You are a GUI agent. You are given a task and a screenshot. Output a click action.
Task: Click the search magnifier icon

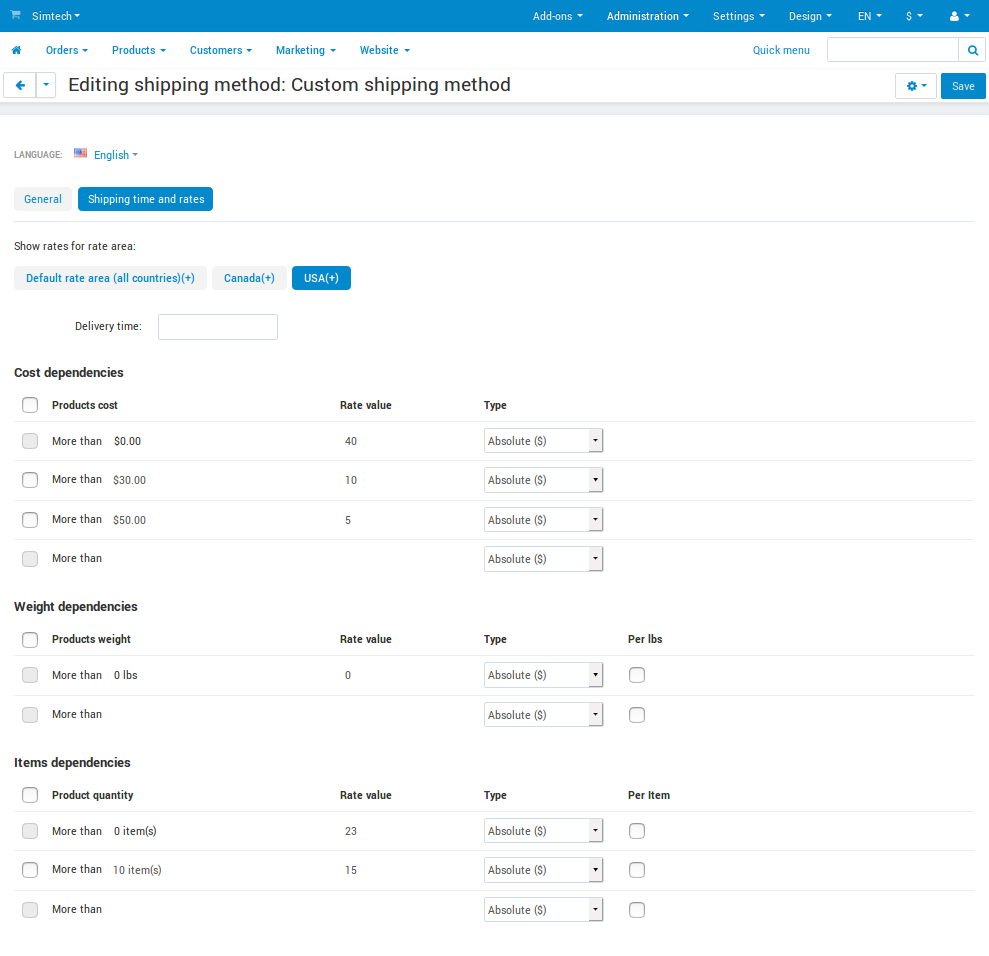pos(973,50)
